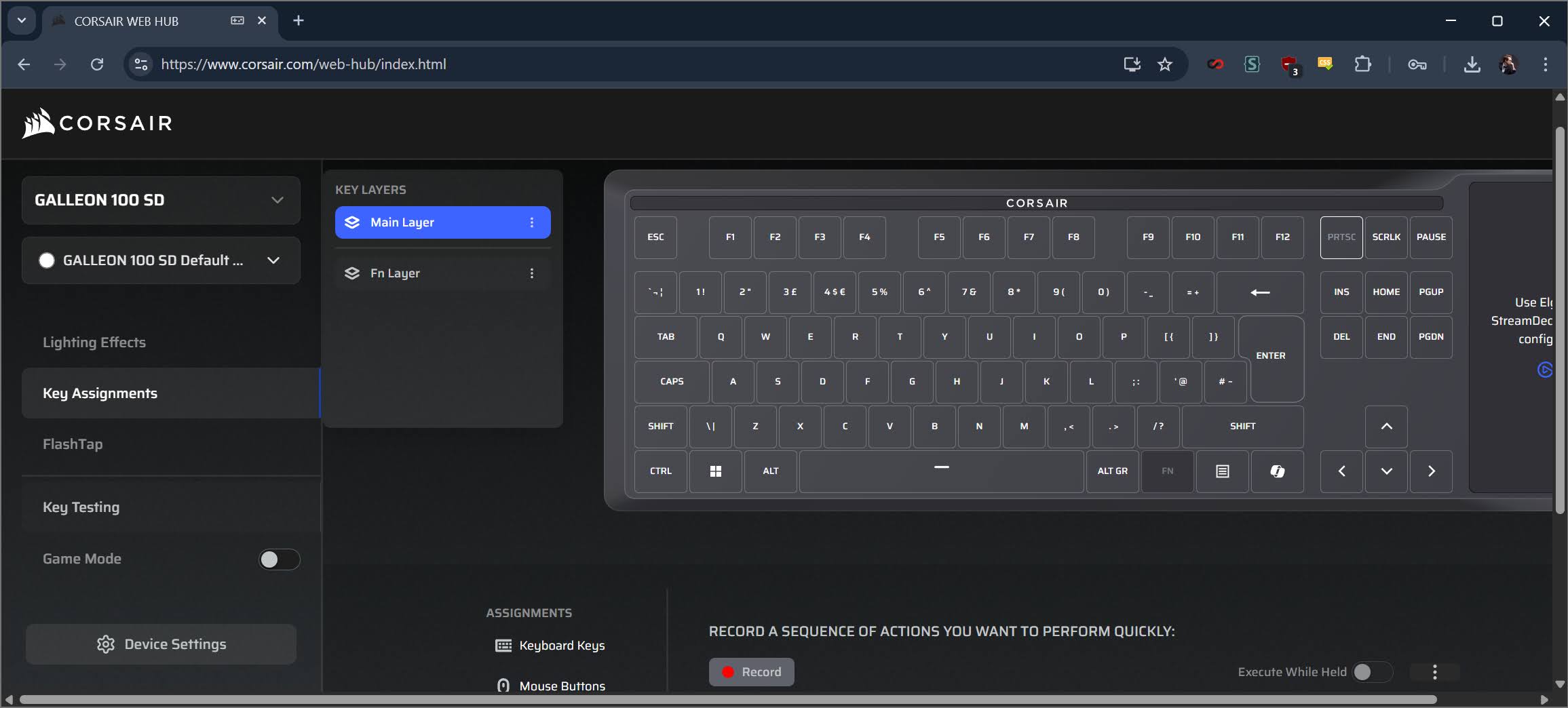Toggle Execute While Held switch
The height and width of the screenshot is (708, 1568).
pos(1372,672)
